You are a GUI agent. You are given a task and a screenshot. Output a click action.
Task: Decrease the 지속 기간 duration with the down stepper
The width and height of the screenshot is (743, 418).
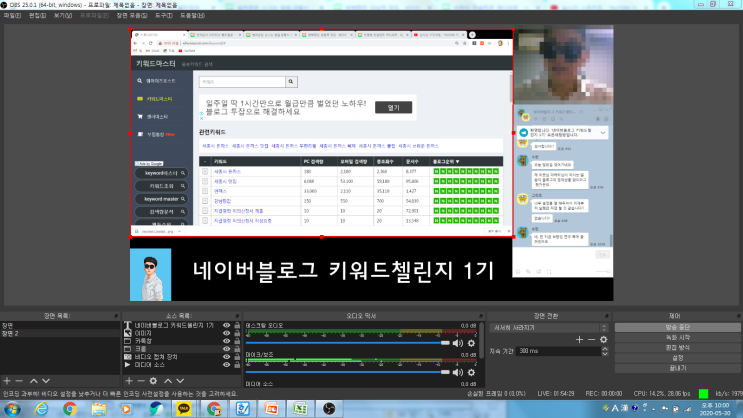pos(605,354)
